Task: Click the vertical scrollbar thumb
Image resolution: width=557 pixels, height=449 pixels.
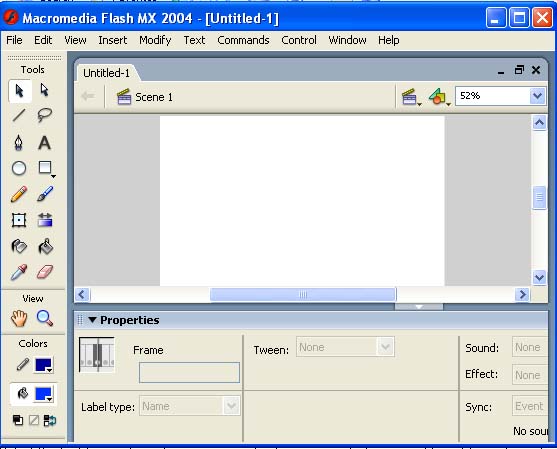Action: pyautogui.click(x=539, y=198)
